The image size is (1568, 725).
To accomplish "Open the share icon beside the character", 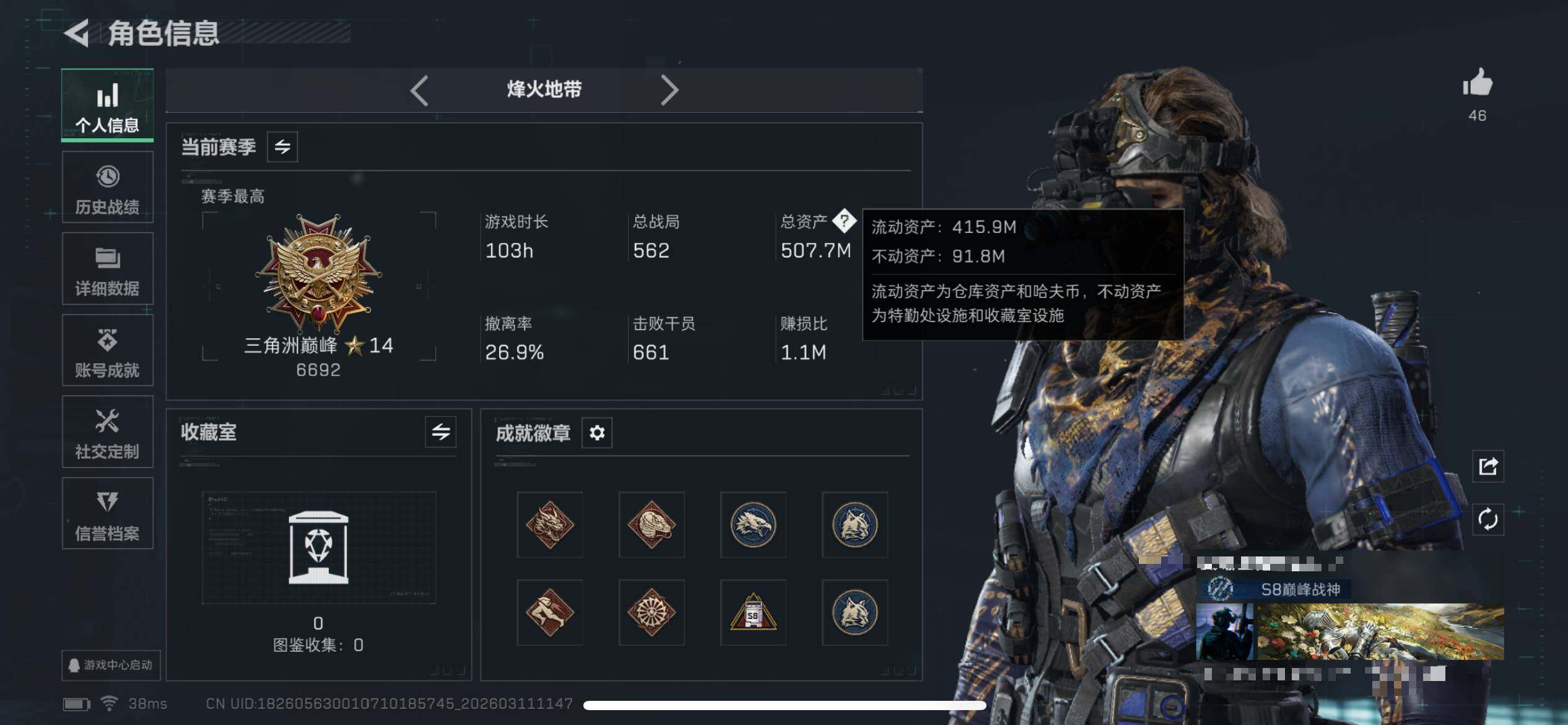I will pos(1487,466).
